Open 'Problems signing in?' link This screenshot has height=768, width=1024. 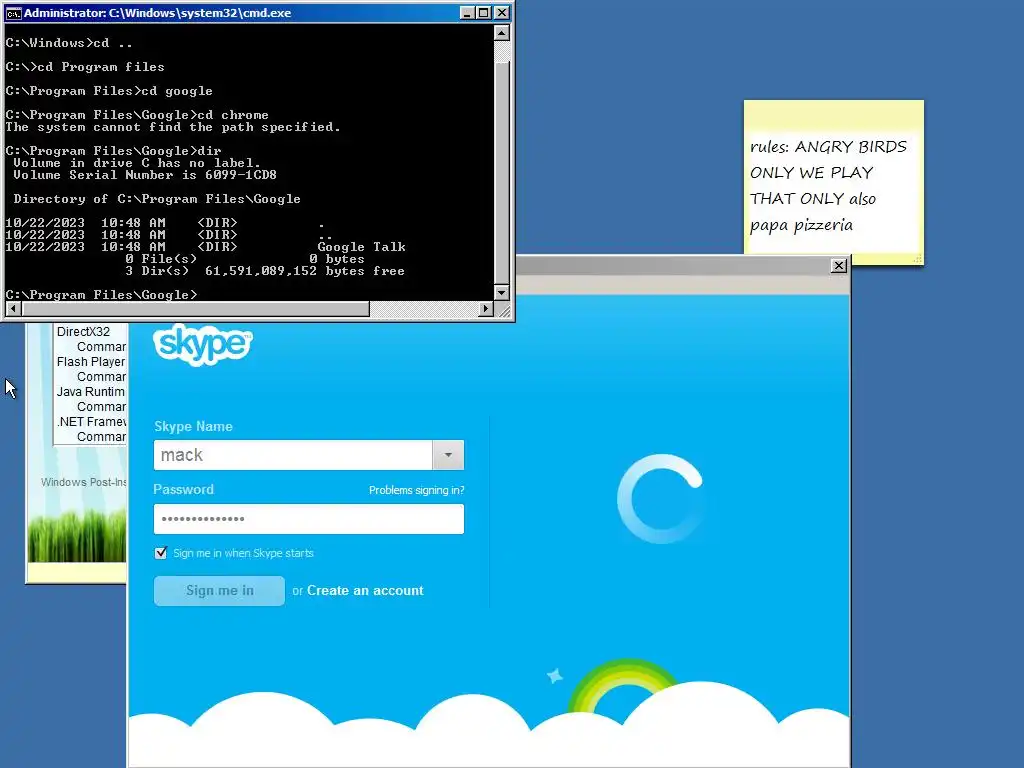click(417, 490)
